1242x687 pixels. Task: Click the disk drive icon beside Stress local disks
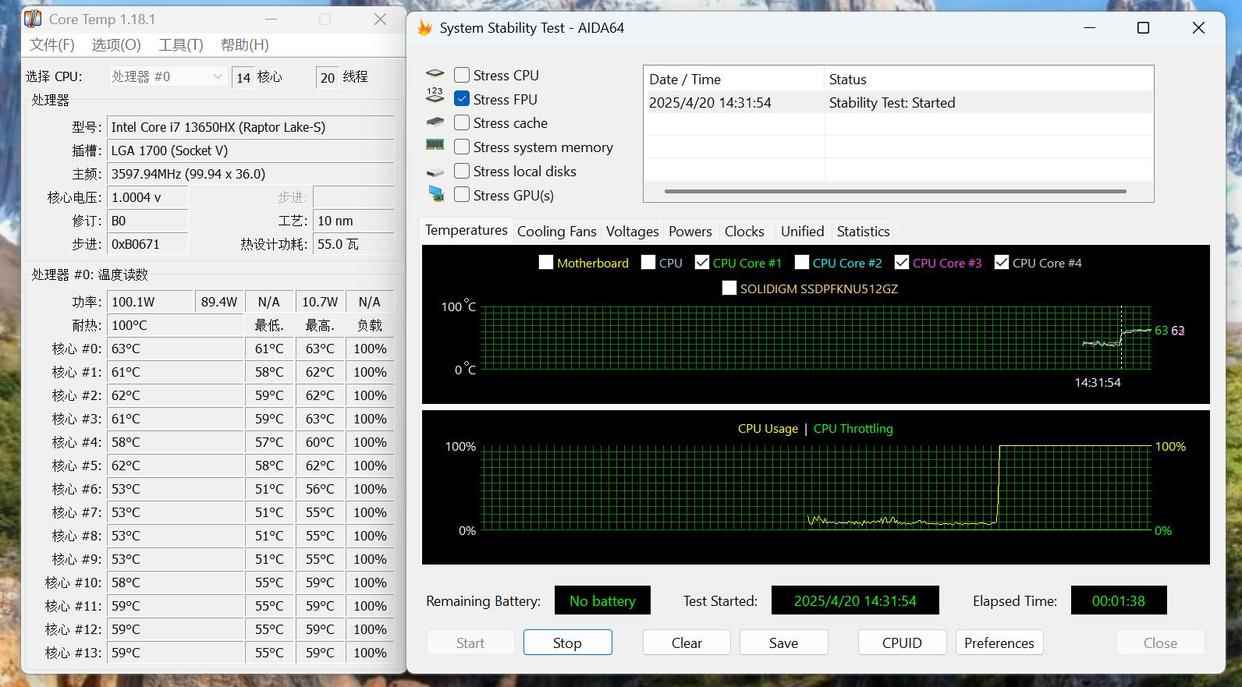[435, 171]
